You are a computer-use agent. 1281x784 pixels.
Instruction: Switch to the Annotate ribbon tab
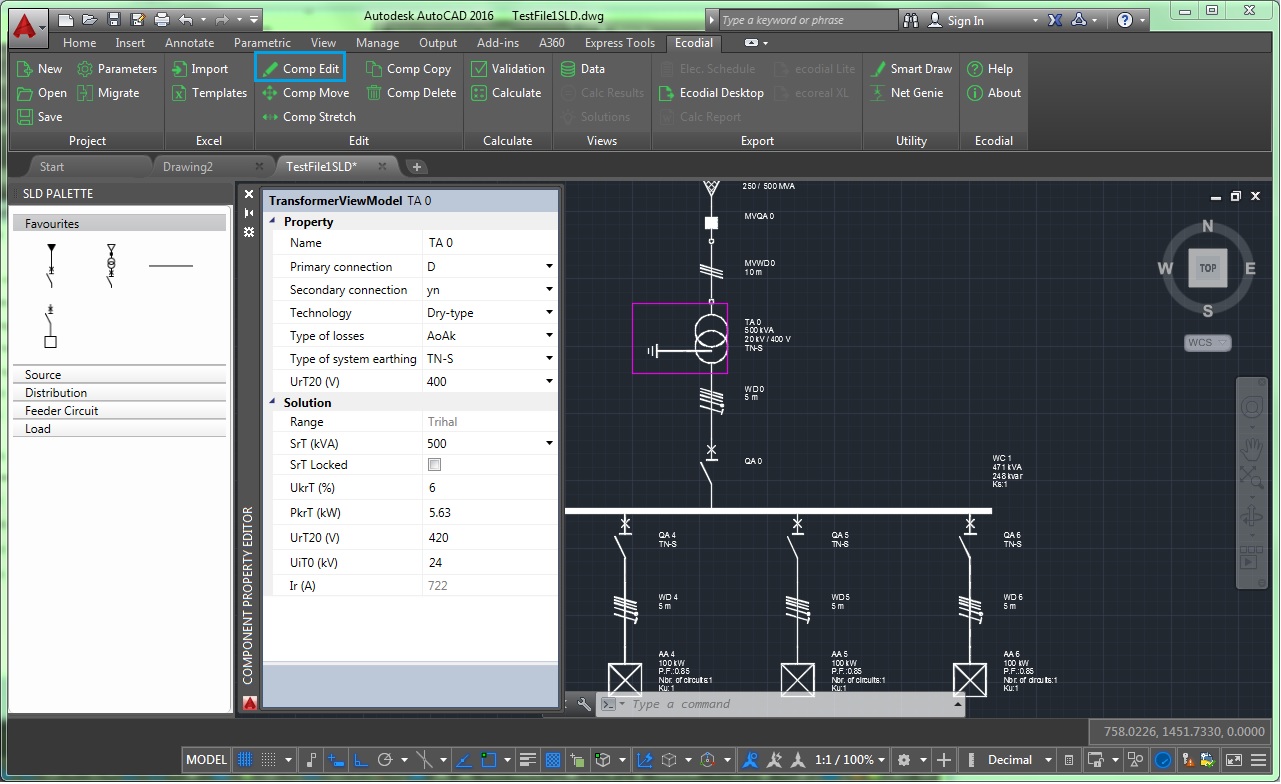pos(190,43)
